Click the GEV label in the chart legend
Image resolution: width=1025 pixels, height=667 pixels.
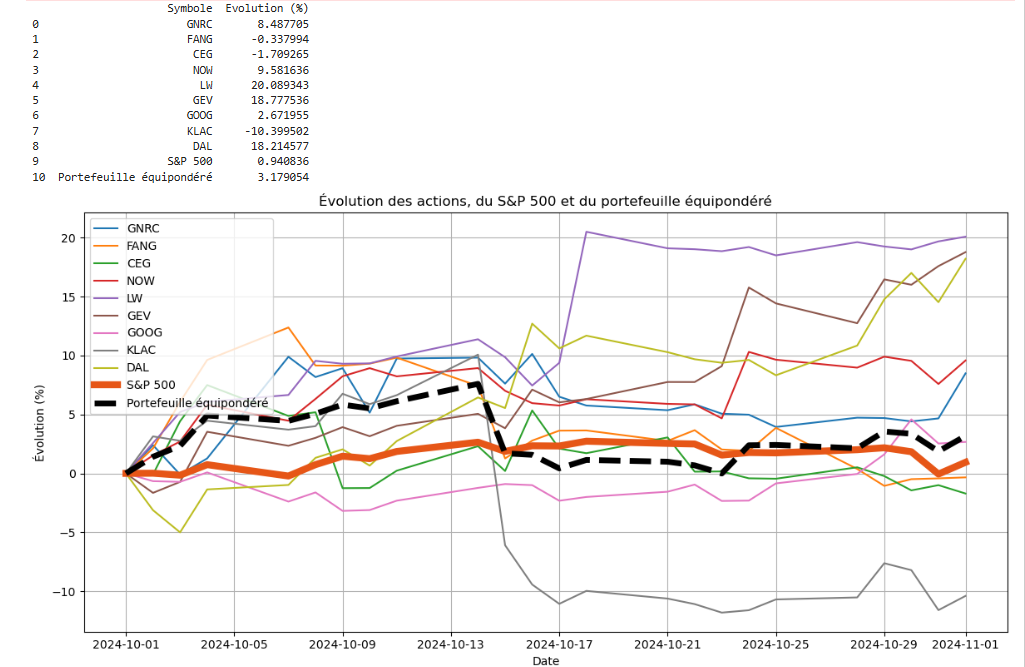click(139, 316)
